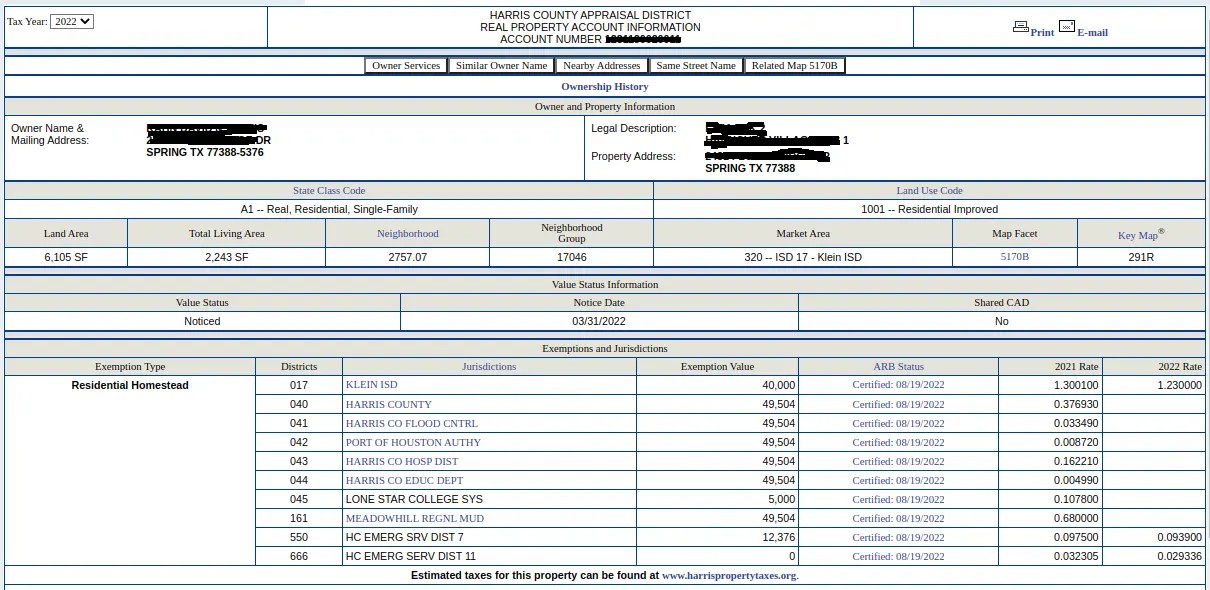Open the Owner Services button

pos(406,65)
